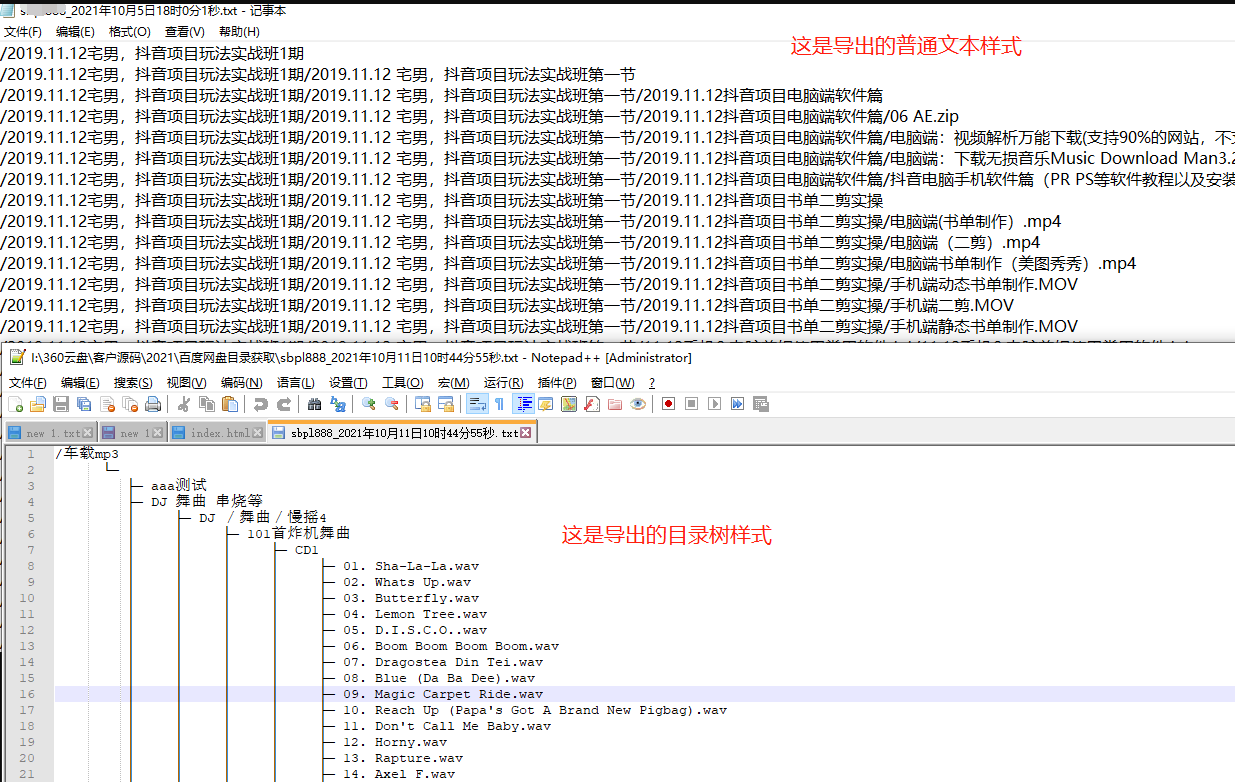Open Find with the binoculars icon

[x=314, y=404]
